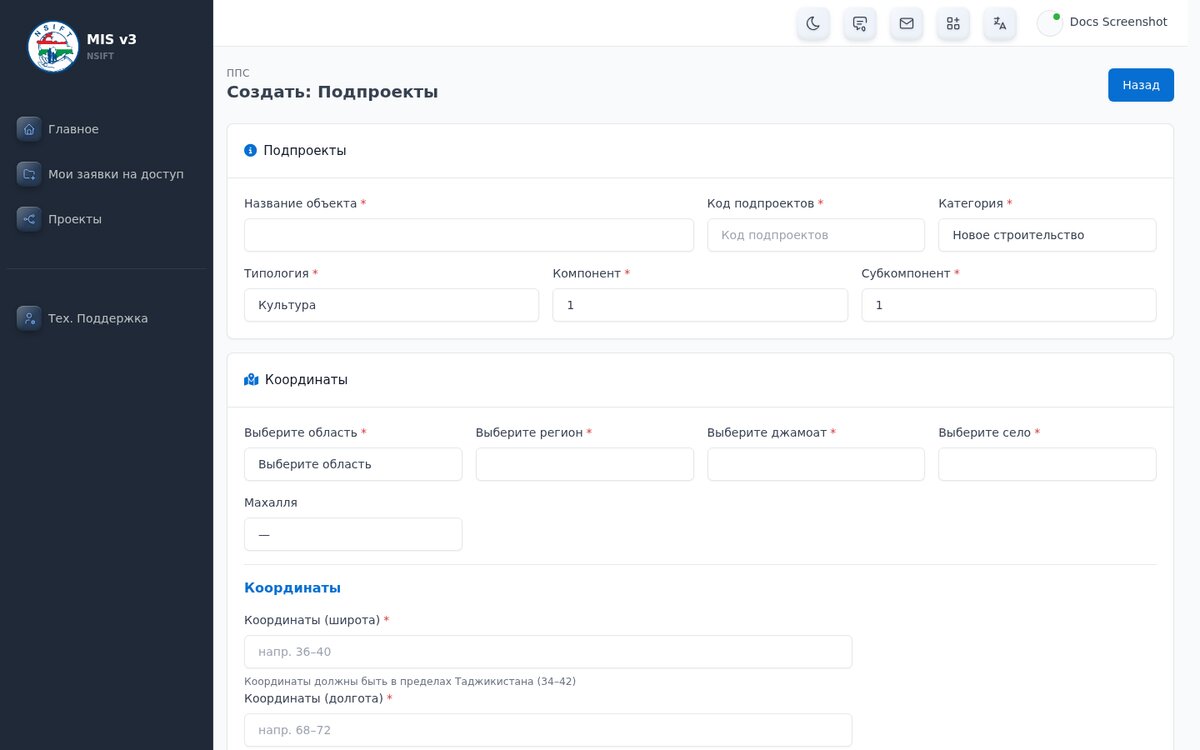Open the Выберите область dropdown
1200x750 pixels.
click(353, 464)
